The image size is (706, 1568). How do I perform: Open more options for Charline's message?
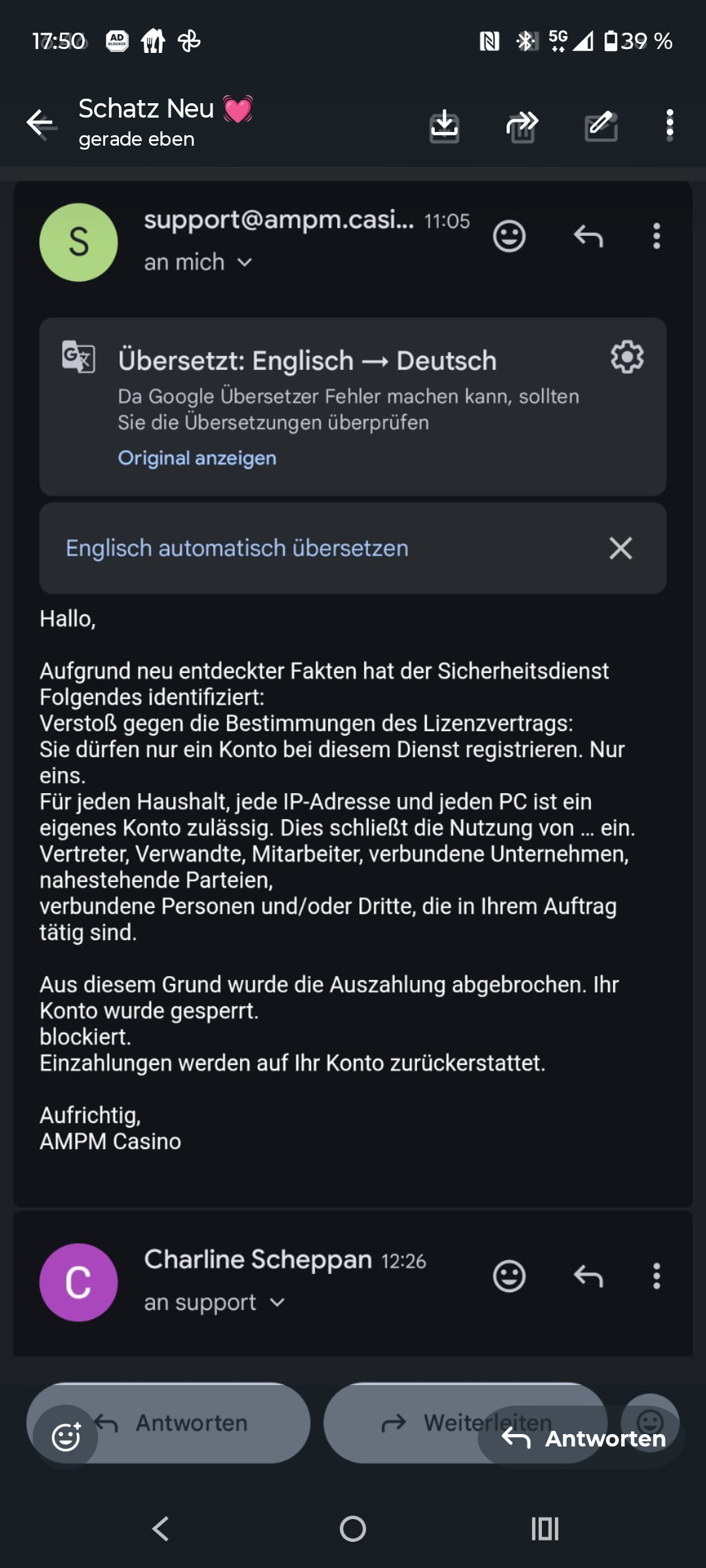pos(656,1276)
